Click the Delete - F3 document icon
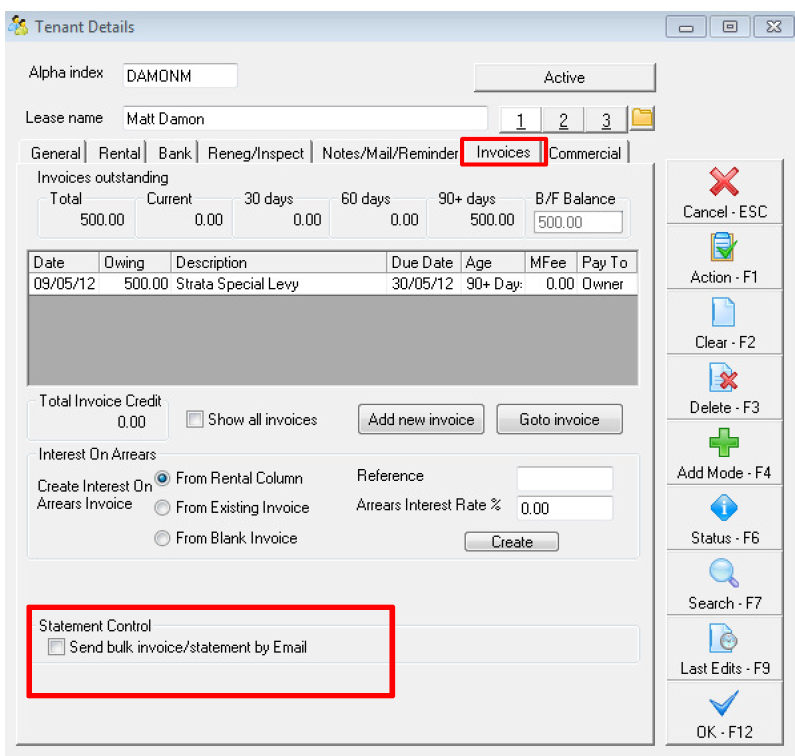The height and width of the screenshot is (756, 795). [724, 377]
